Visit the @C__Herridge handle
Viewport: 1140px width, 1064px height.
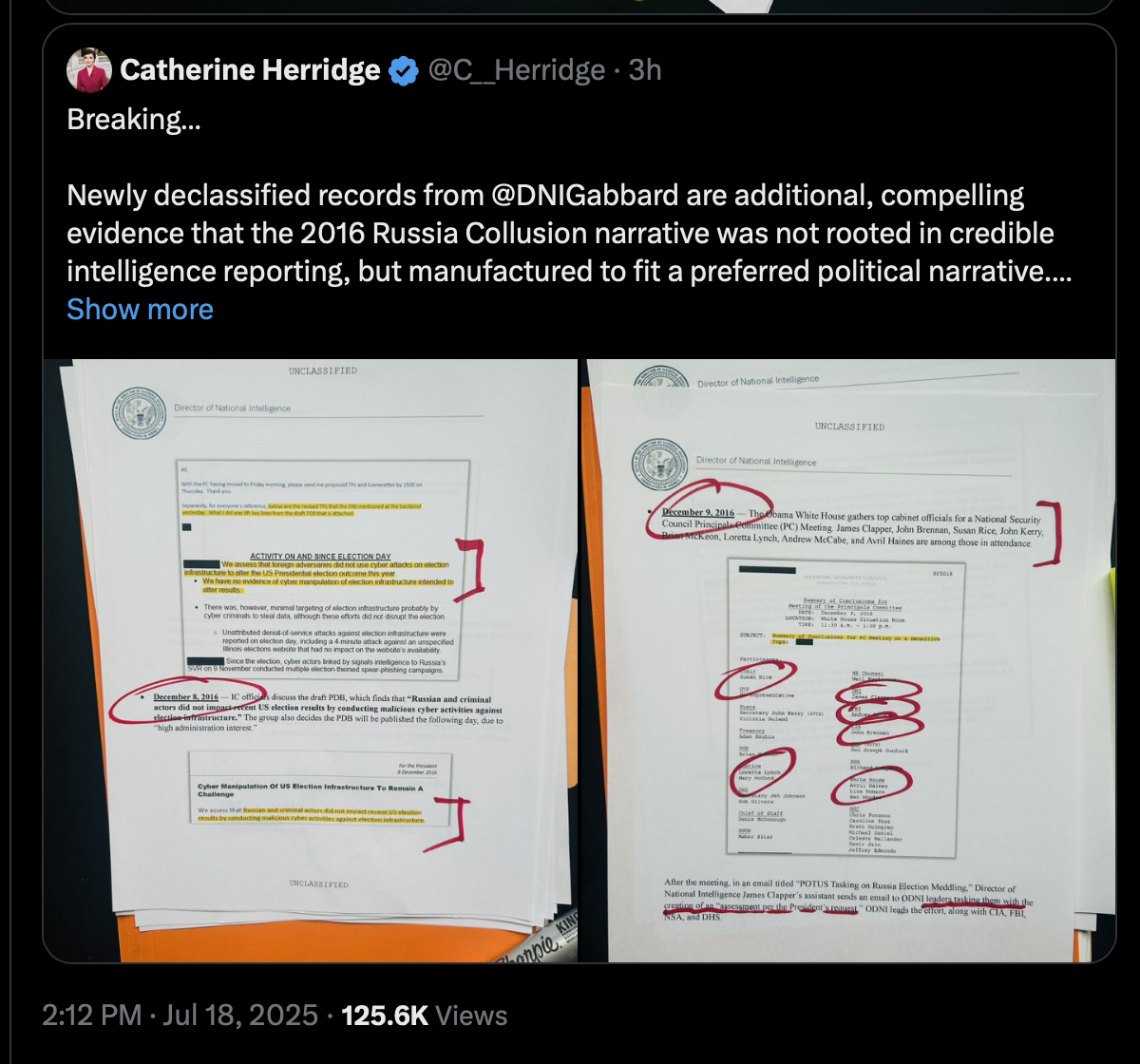coord(518,69)
